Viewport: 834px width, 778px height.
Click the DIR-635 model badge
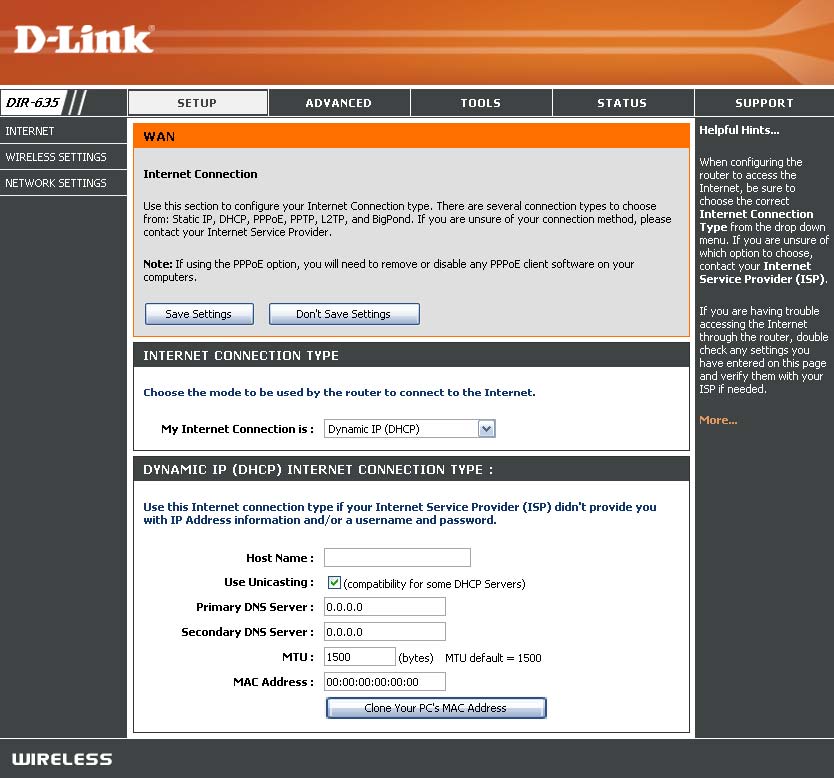point(32,102)
